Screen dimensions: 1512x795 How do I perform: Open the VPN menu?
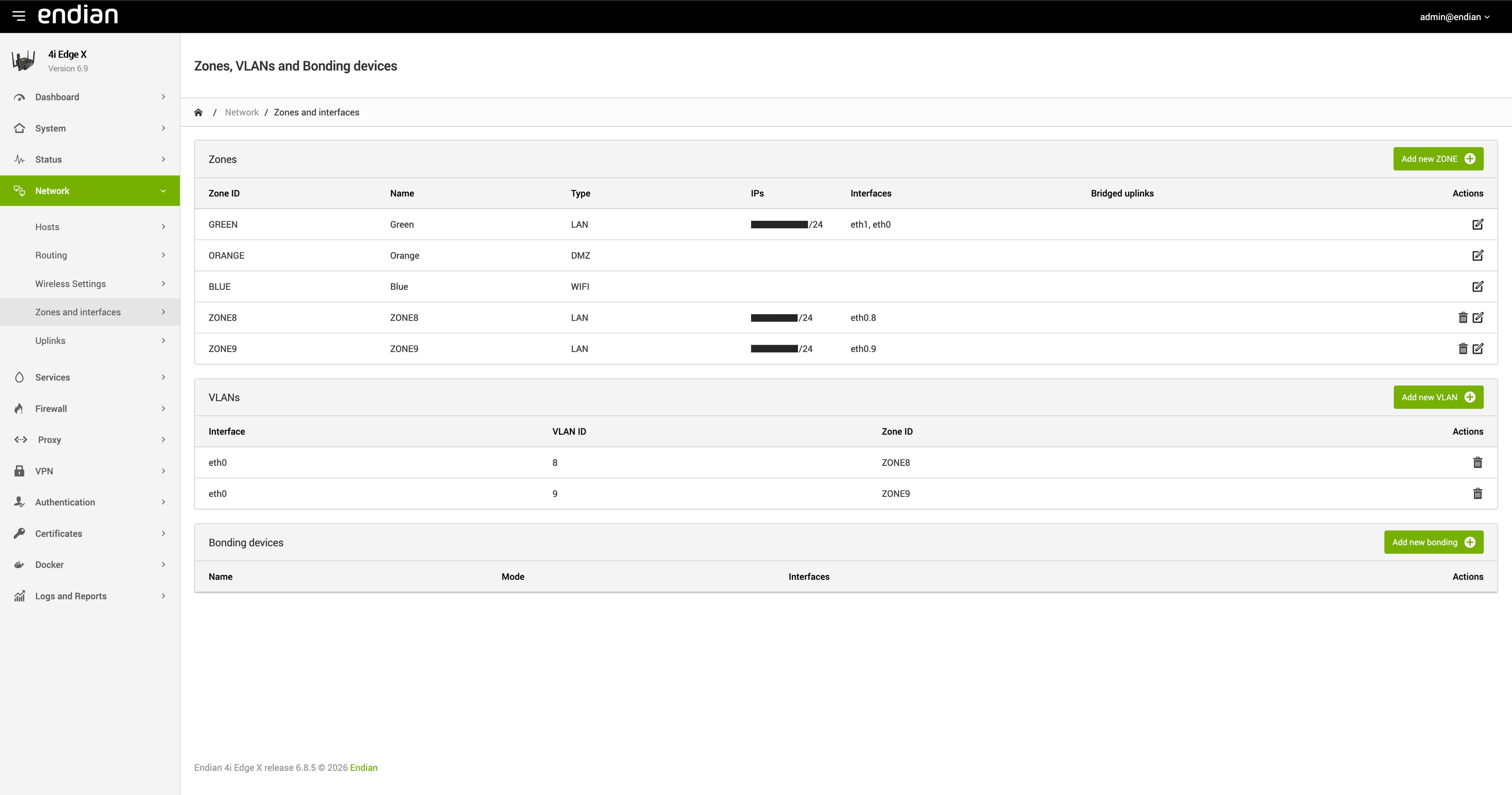[x=90, y=470]
